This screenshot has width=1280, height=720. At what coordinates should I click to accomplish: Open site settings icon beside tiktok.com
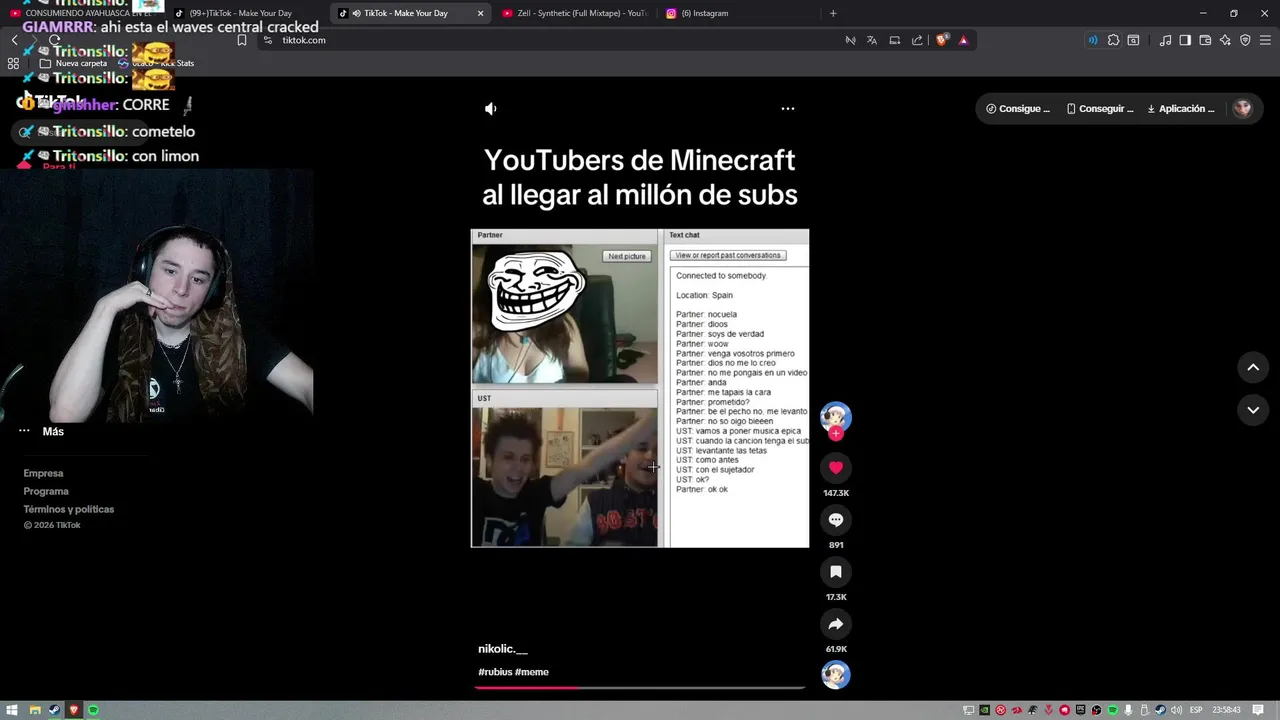(x=268, y=40)
